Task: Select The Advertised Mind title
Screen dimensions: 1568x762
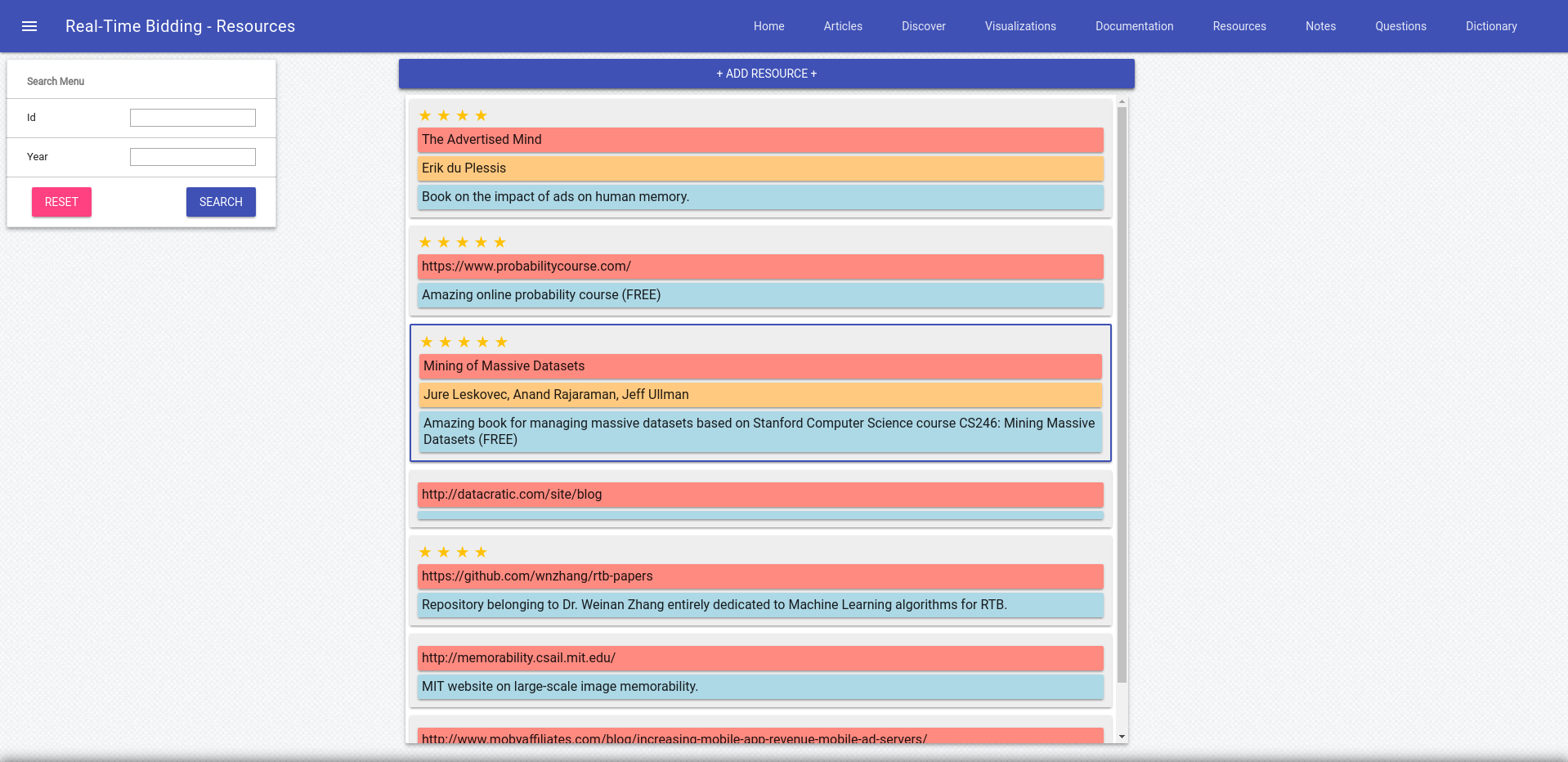Action: [x=760, y=140]
